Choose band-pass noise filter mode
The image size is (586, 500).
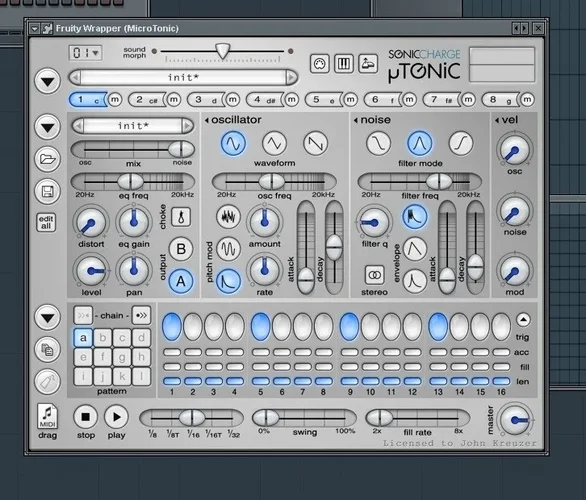pos(419,143)
